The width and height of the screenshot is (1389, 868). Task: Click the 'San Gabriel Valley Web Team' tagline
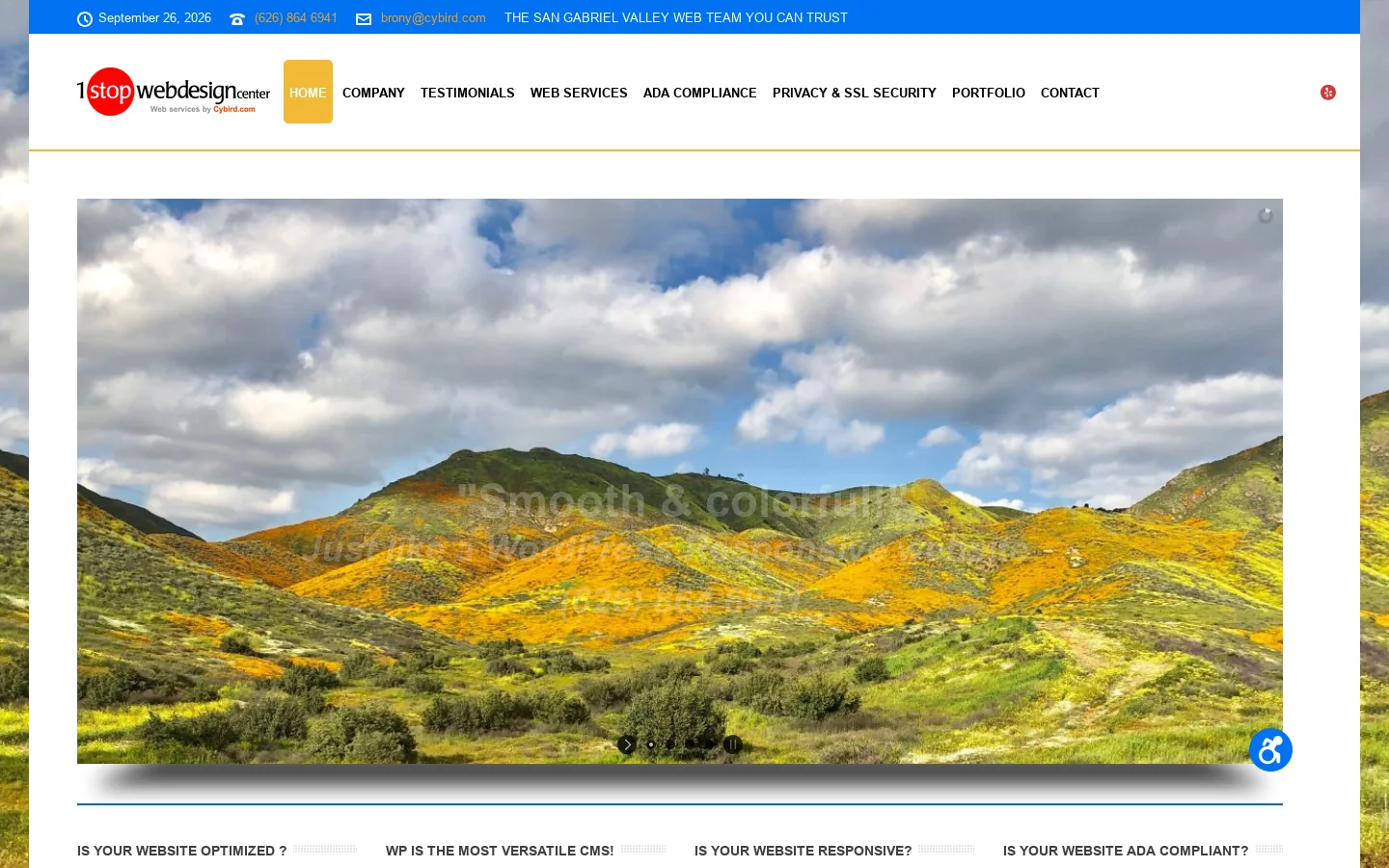(x=676, y=18)
